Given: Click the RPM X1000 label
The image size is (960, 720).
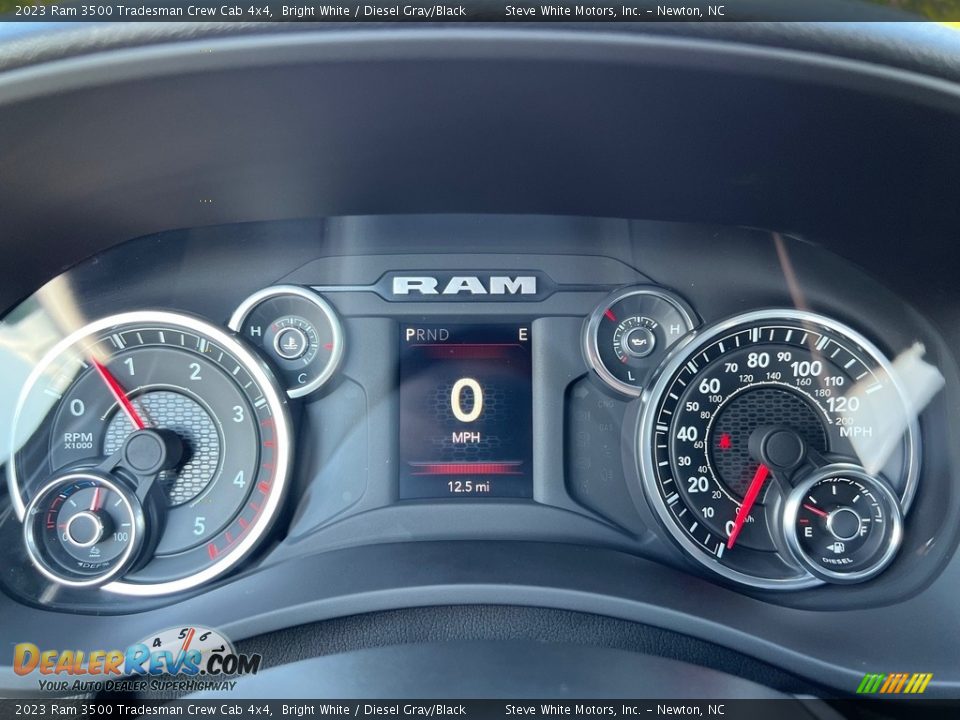Looking at the screenshot, I should pyautogui.click(x=78, y=440).
